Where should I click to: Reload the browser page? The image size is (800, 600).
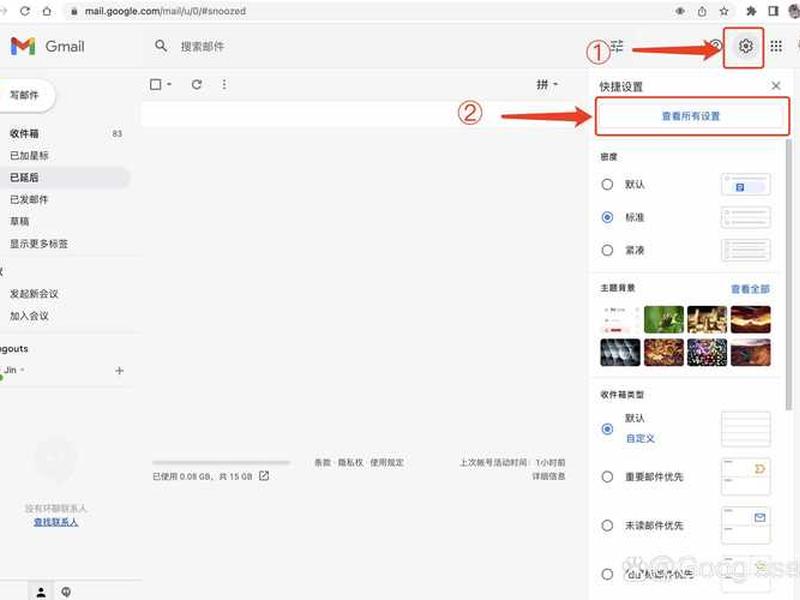tap(24, 11)
